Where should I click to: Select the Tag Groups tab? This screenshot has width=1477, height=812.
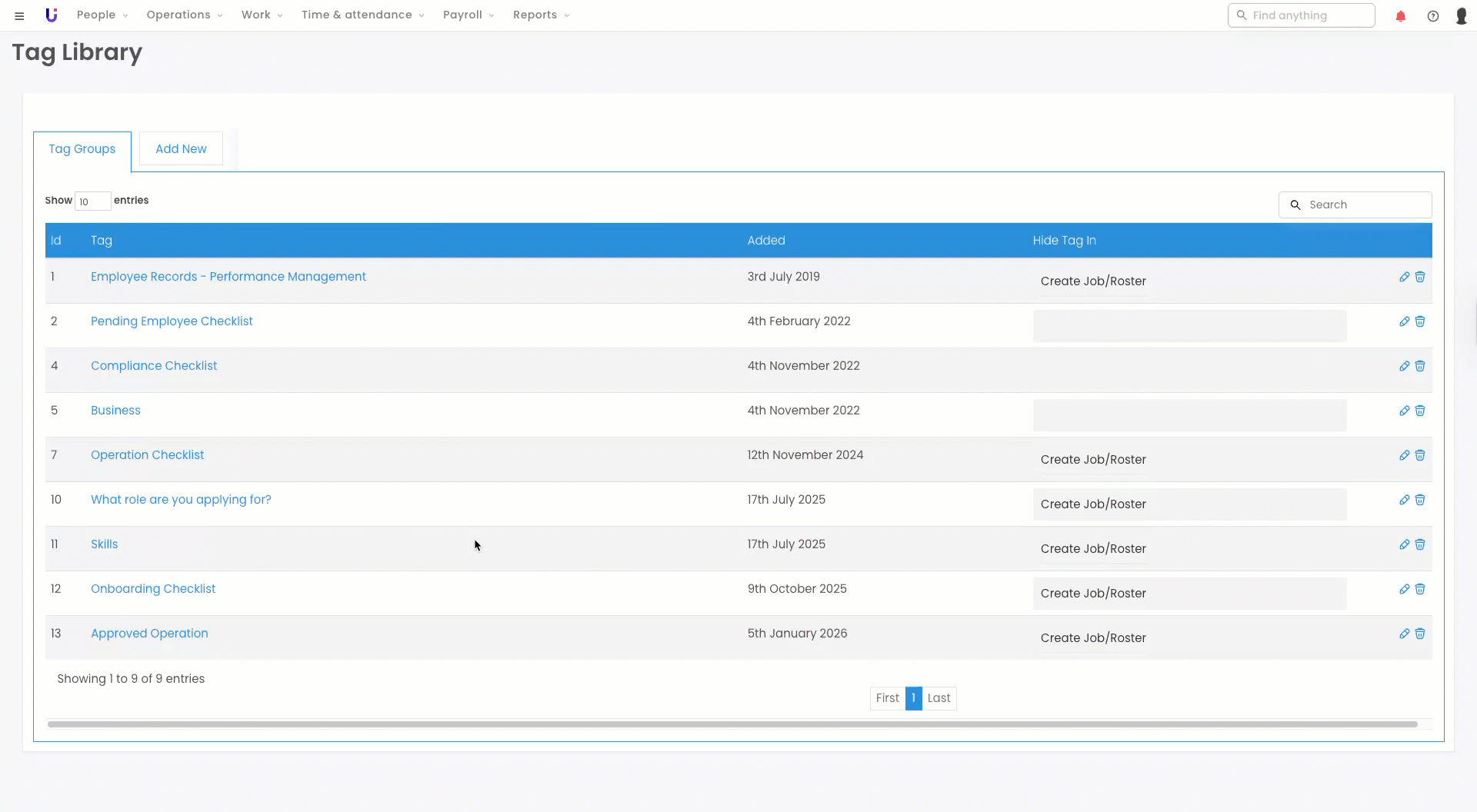click(x=82, y=149)
